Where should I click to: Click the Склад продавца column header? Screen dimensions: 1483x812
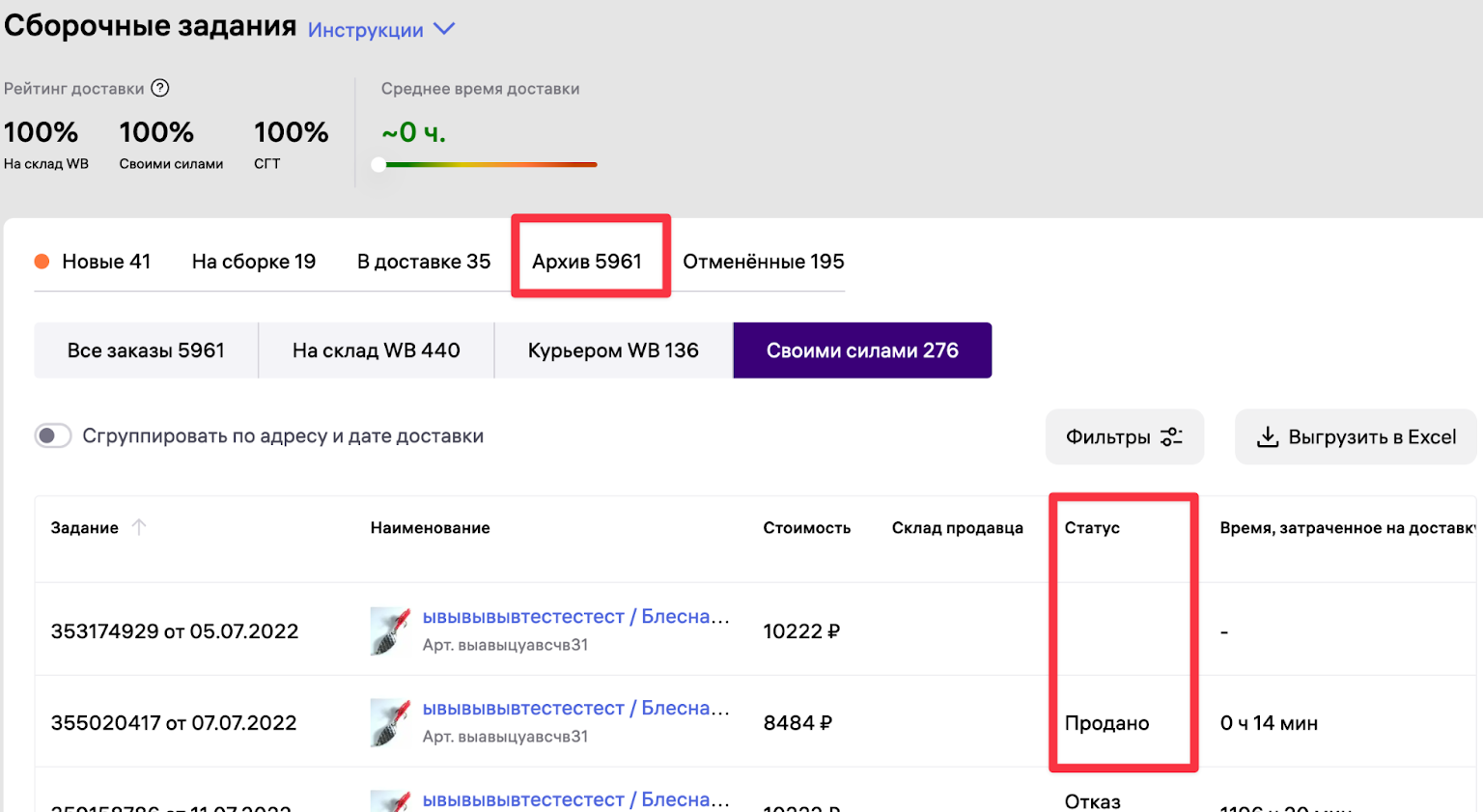(x=958, y=528)
